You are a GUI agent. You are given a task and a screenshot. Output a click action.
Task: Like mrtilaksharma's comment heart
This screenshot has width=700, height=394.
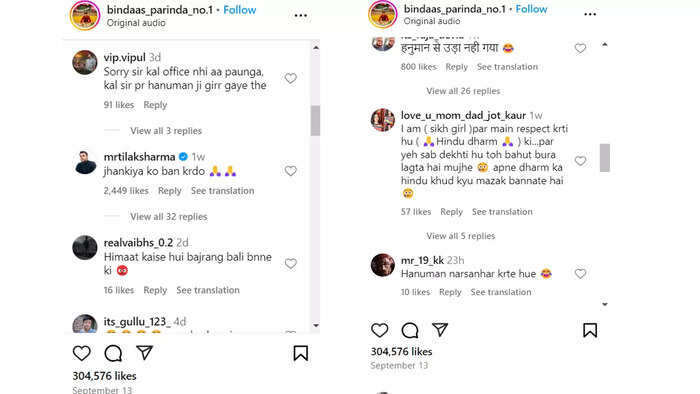click(291, 171)
